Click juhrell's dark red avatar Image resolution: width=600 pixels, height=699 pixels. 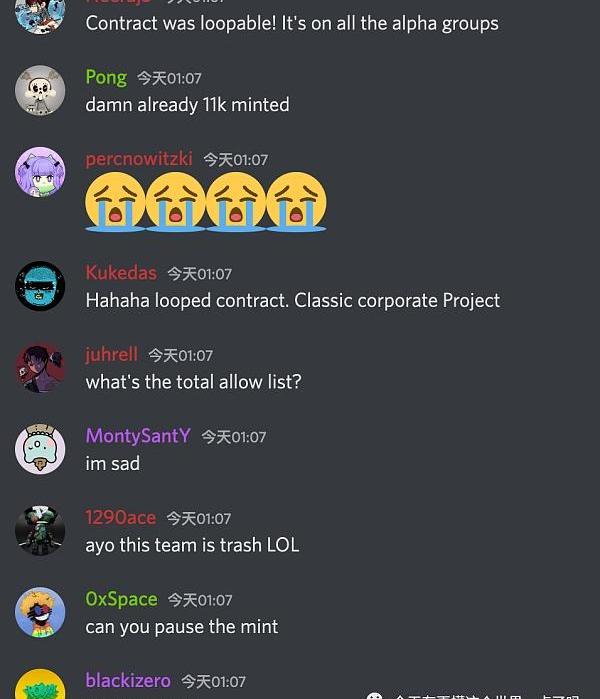[x=40, y=368]
